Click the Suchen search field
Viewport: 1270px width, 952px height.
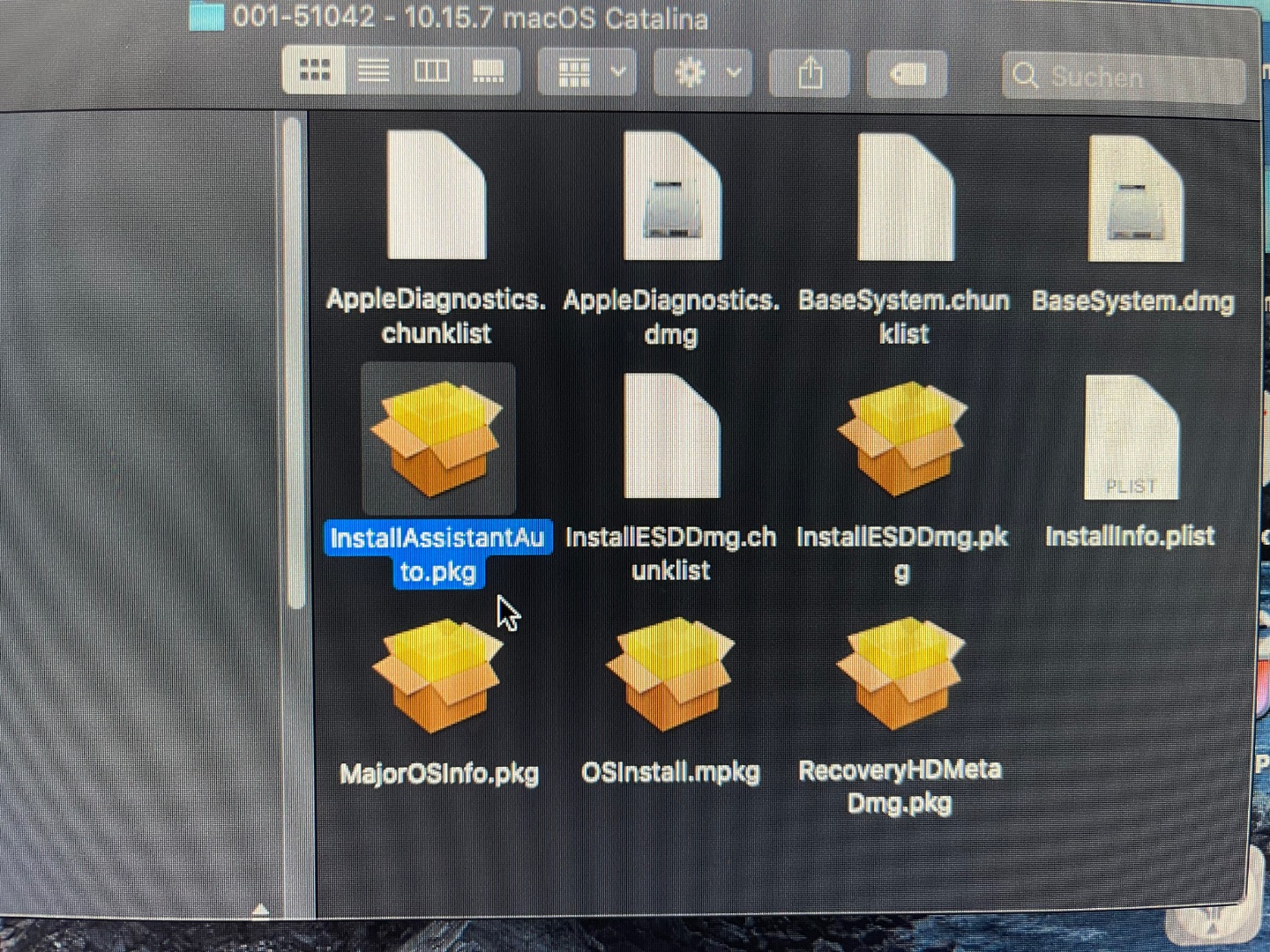[x=1124, y=78]
